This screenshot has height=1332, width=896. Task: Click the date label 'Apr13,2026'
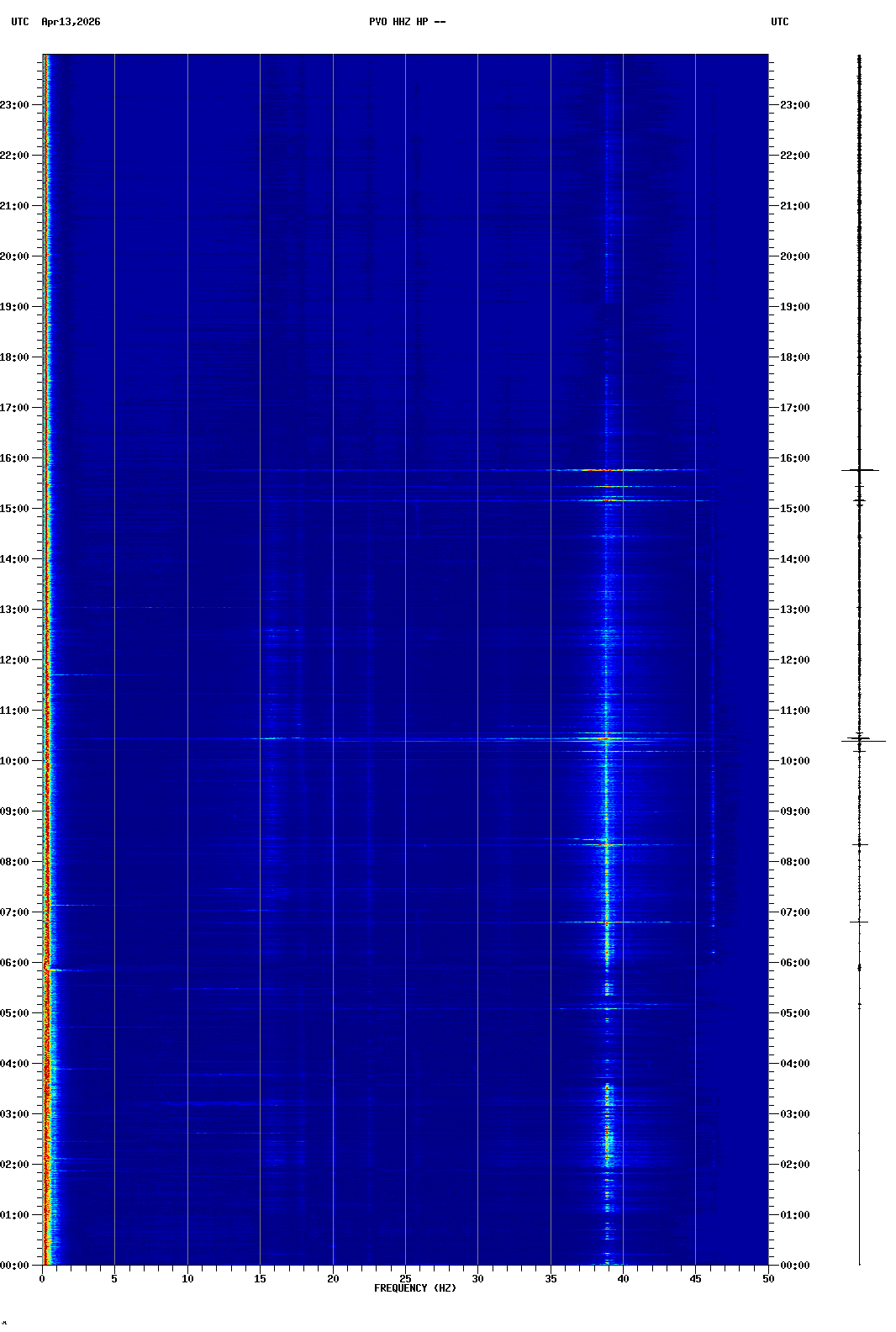click(x=71, y=22)
